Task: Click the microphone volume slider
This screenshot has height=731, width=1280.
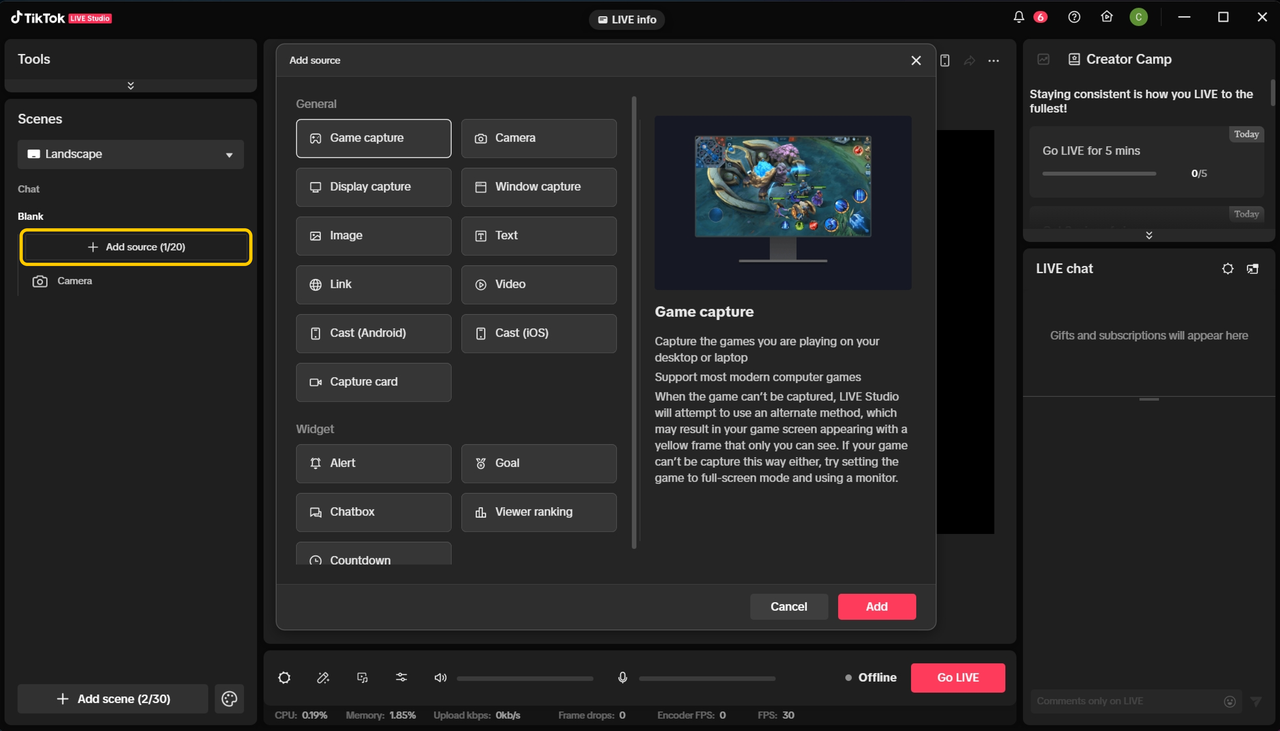Action: click(x=707, y=678)
